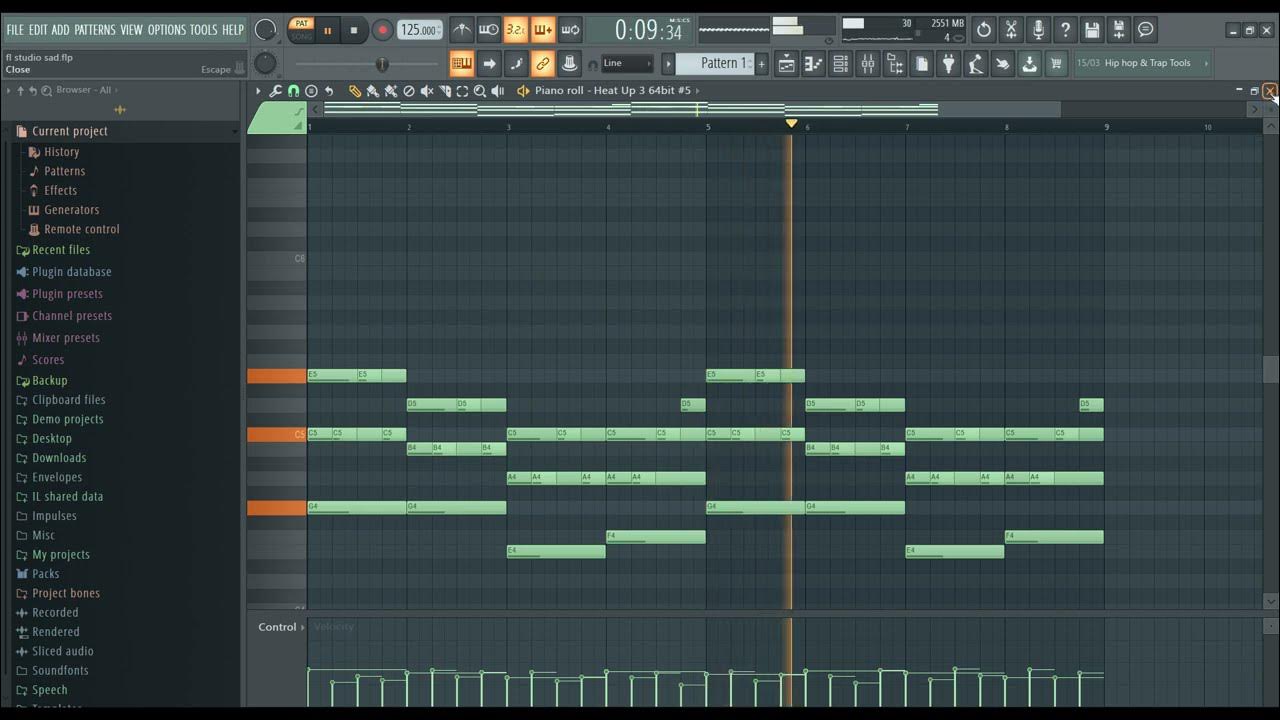
Task: Open the FILE menu
Action: coord(15,30)
